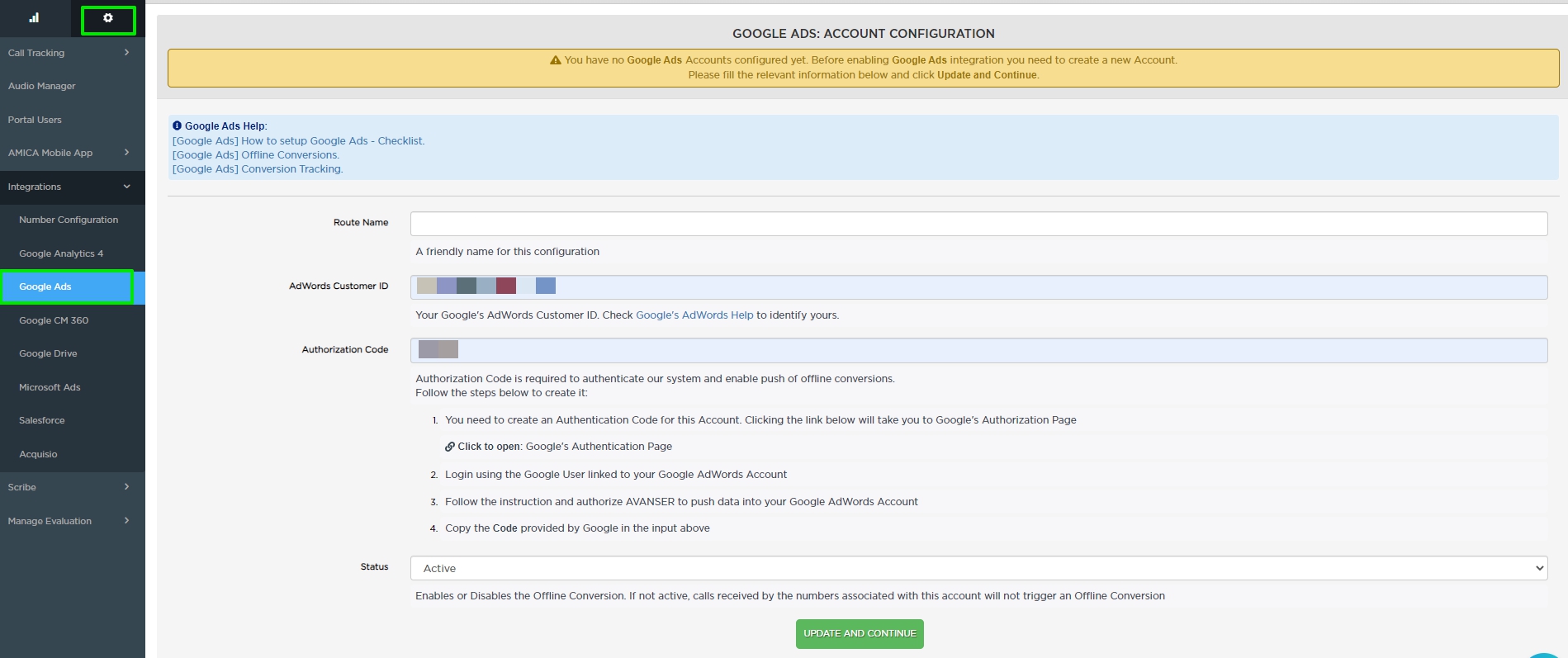Click the info icon beside Google Ads Help
Viewport: 1568px width, 658px height.
pos(177,125)
